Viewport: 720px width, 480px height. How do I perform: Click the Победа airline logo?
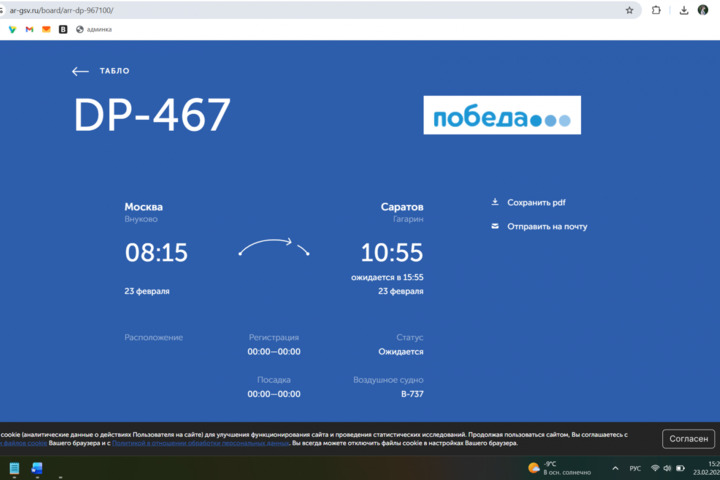[502, 116]
